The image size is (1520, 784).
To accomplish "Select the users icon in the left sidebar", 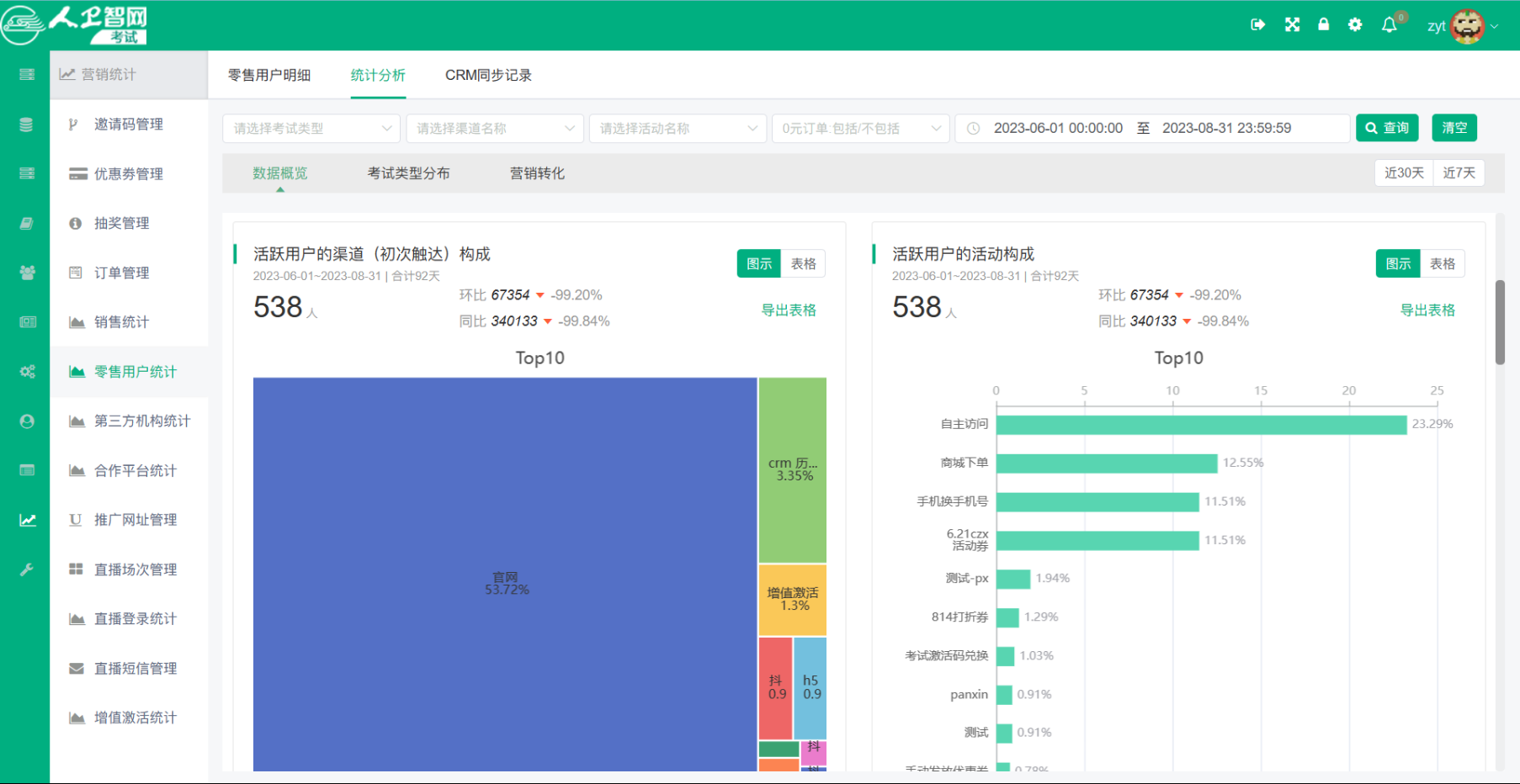I will (26, 272).
